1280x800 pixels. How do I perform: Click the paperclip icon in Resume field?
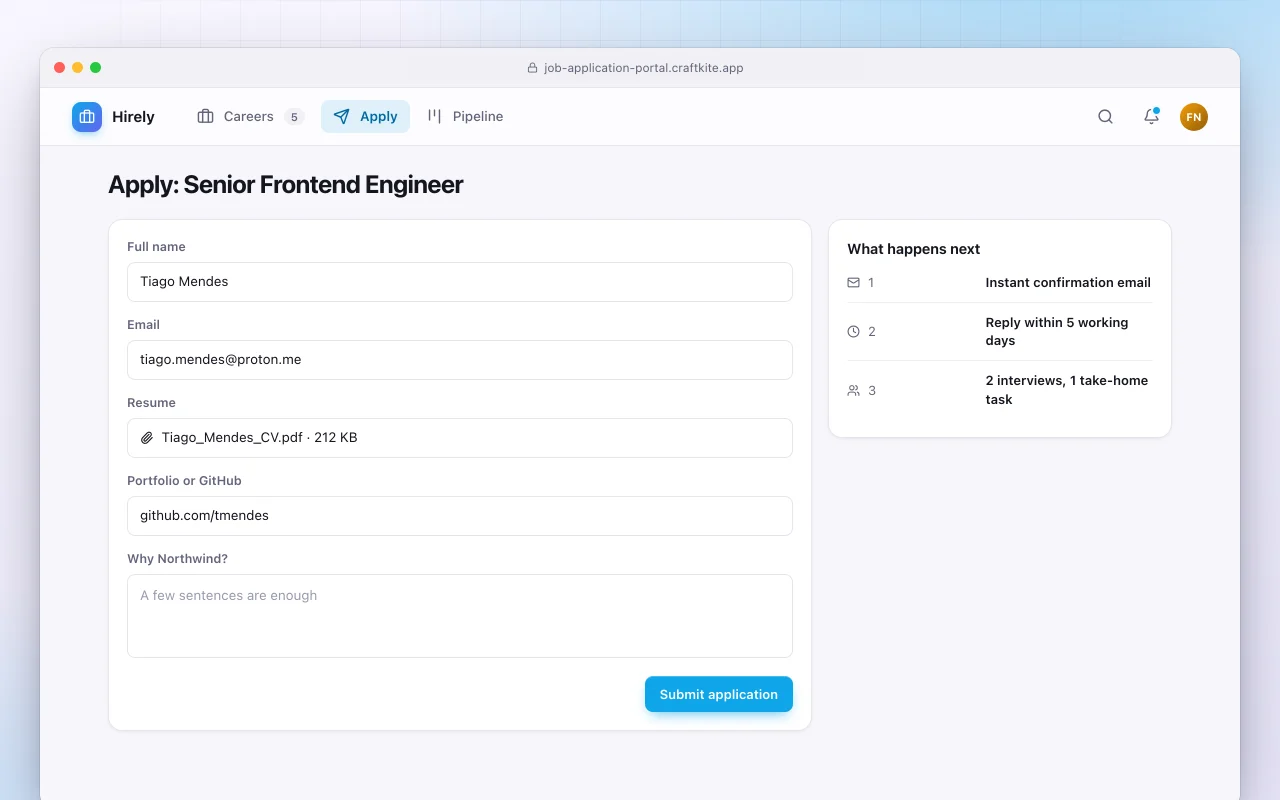(147, 438)
